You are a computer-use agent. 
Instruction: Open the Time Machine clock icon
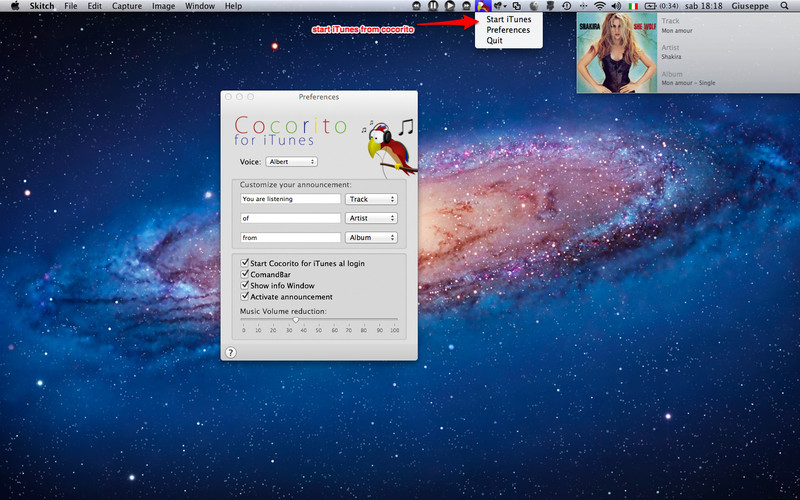[567, 6]
